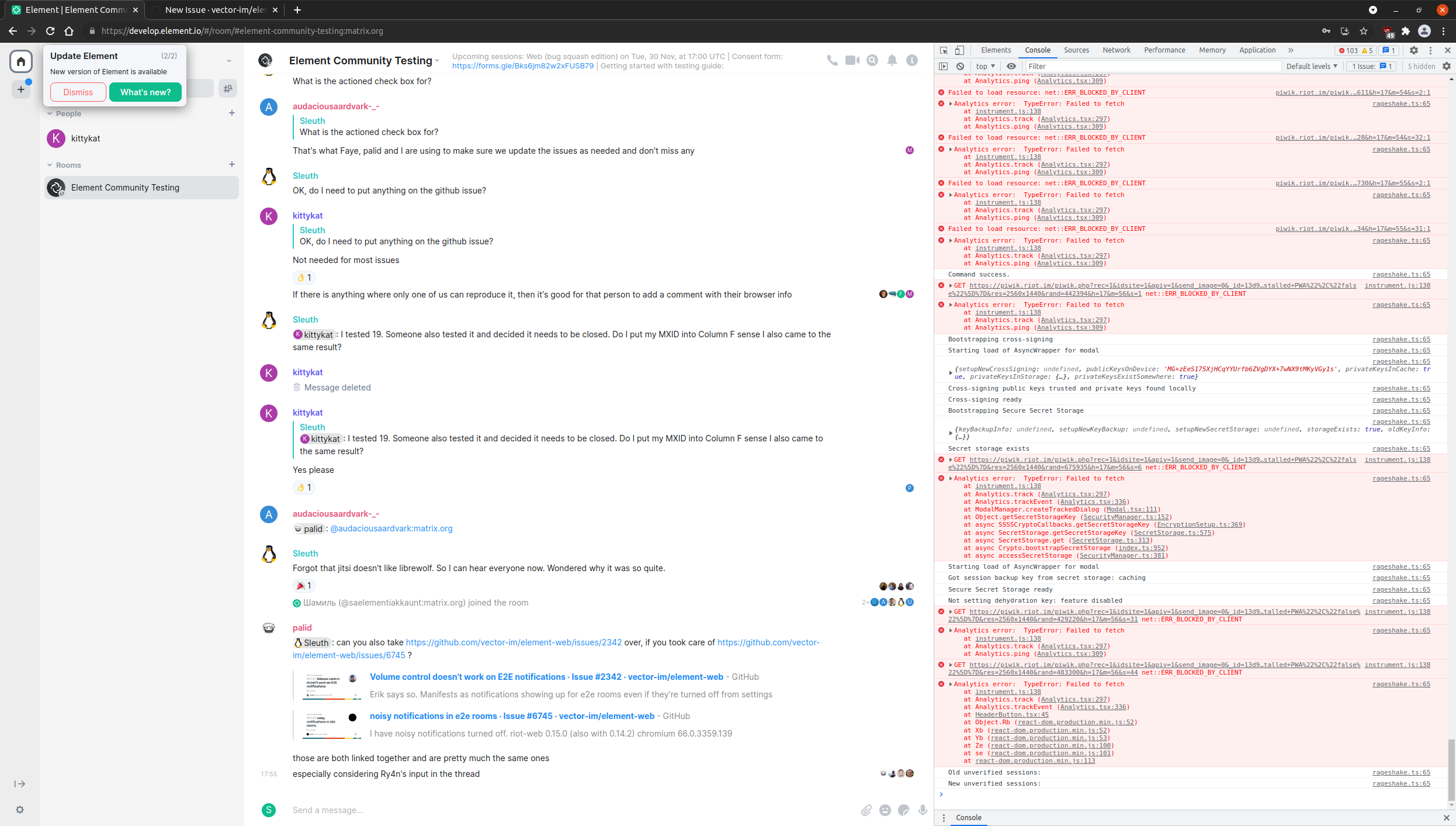Open the sticker picker
Screen dimensions: 1456x826
(x=904, y=810)
